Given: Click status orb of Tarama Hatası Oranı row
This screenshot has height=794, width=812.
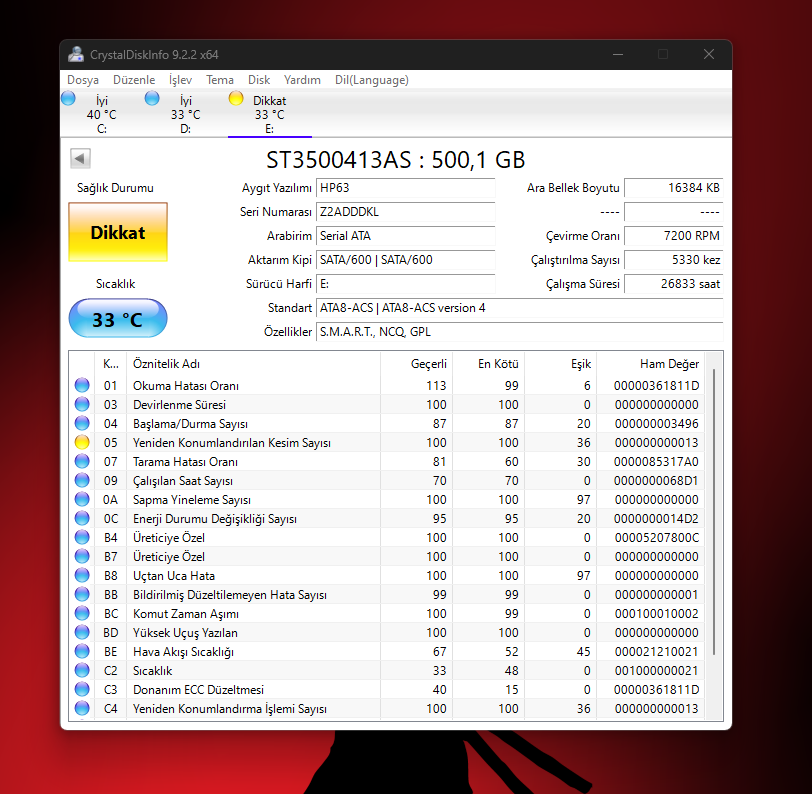Looking at the screenshot, I should click(x=82, y=461).
